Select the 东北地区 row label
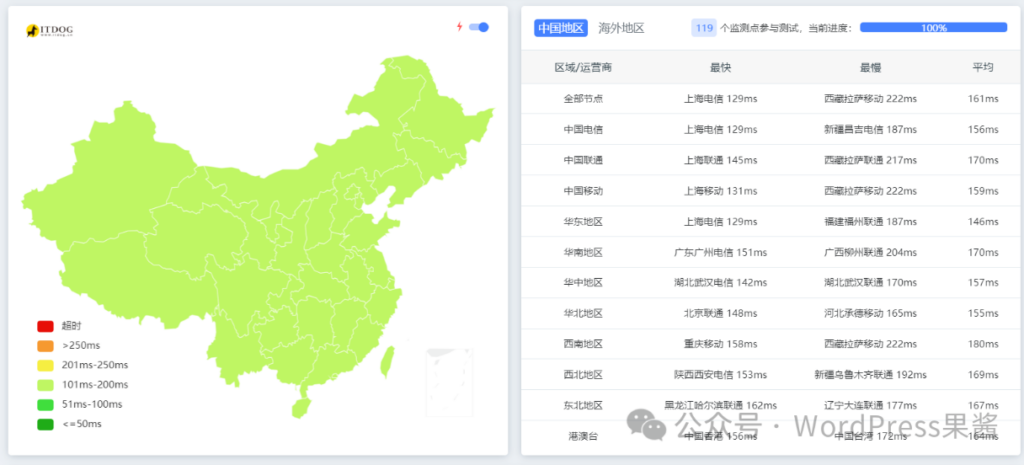The image size is (1024, 465). [583, 406]
